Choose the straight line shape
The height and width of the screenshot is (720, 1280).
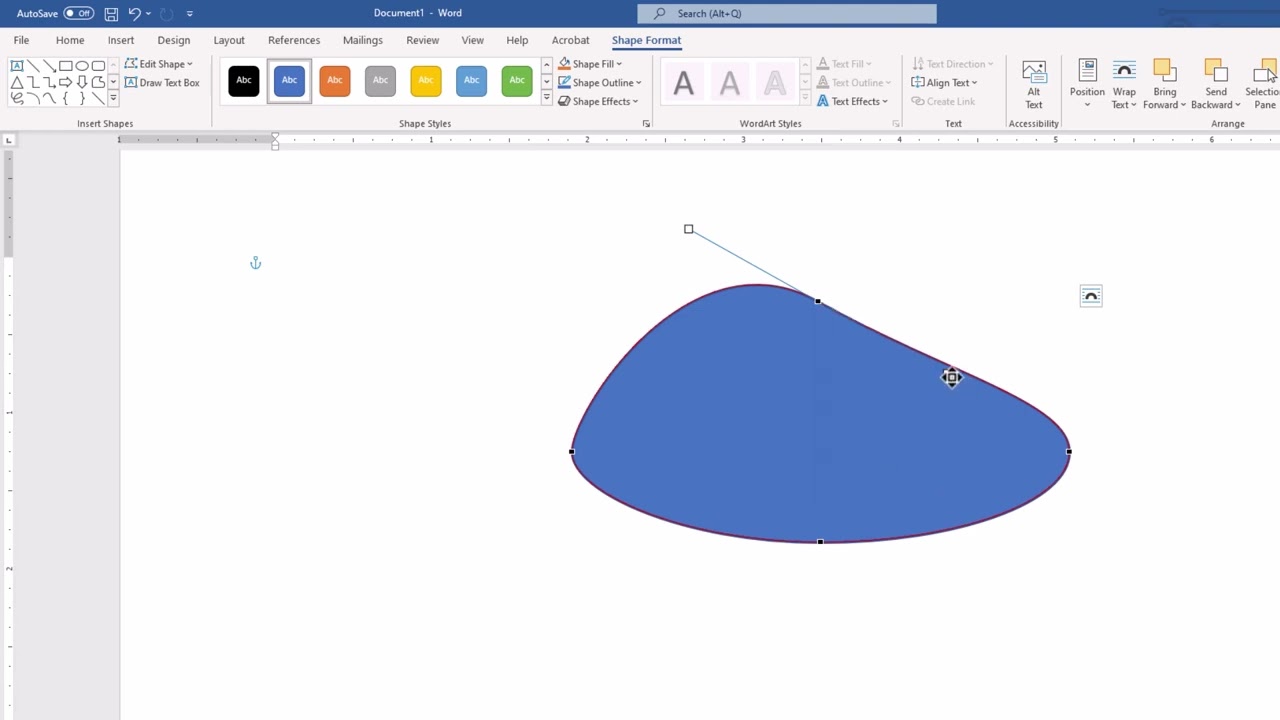coord(33,66)
